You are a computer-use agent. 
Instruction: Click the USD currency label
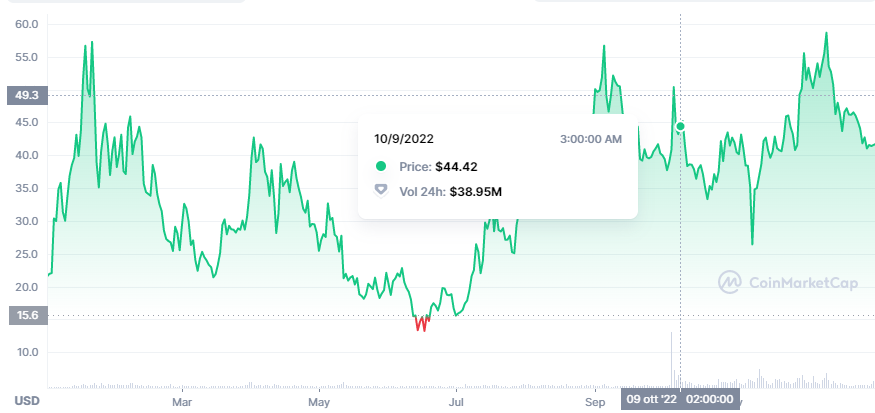coord(26,401)
